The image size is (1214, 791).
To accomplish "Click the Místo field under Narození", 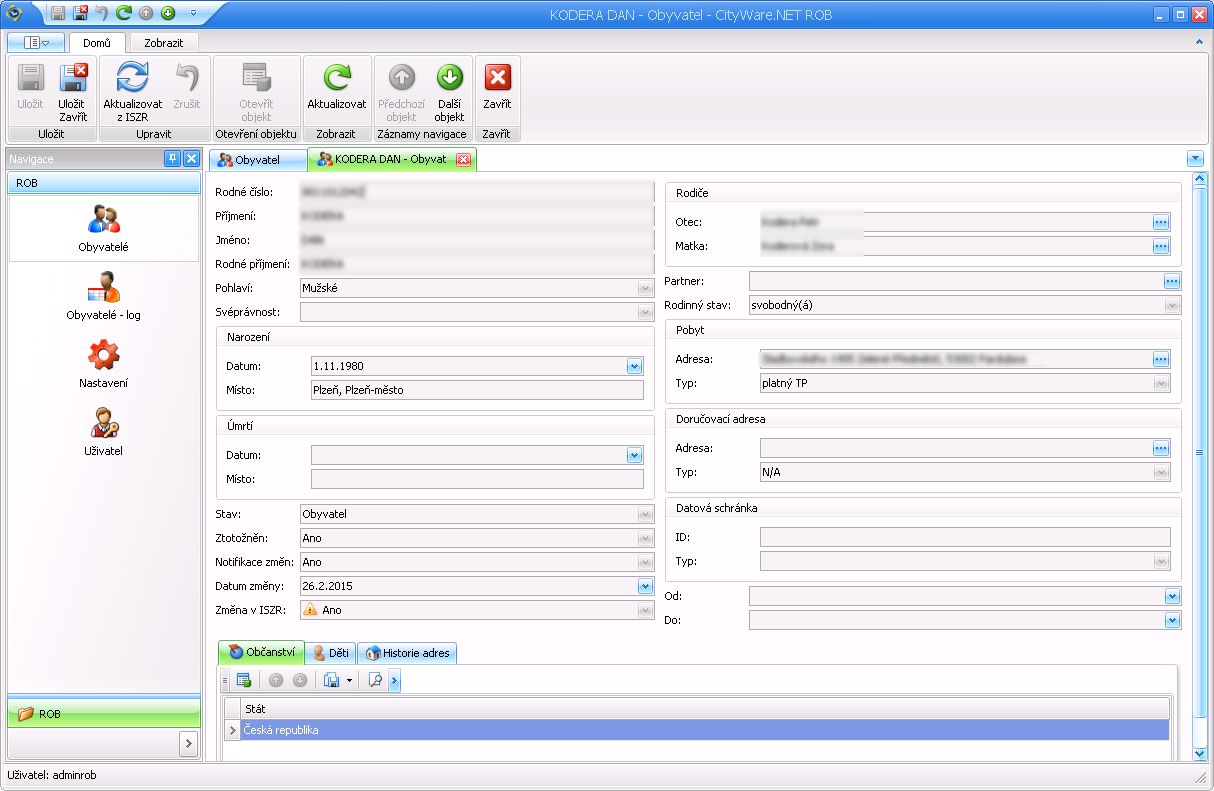I will [477, 391].
